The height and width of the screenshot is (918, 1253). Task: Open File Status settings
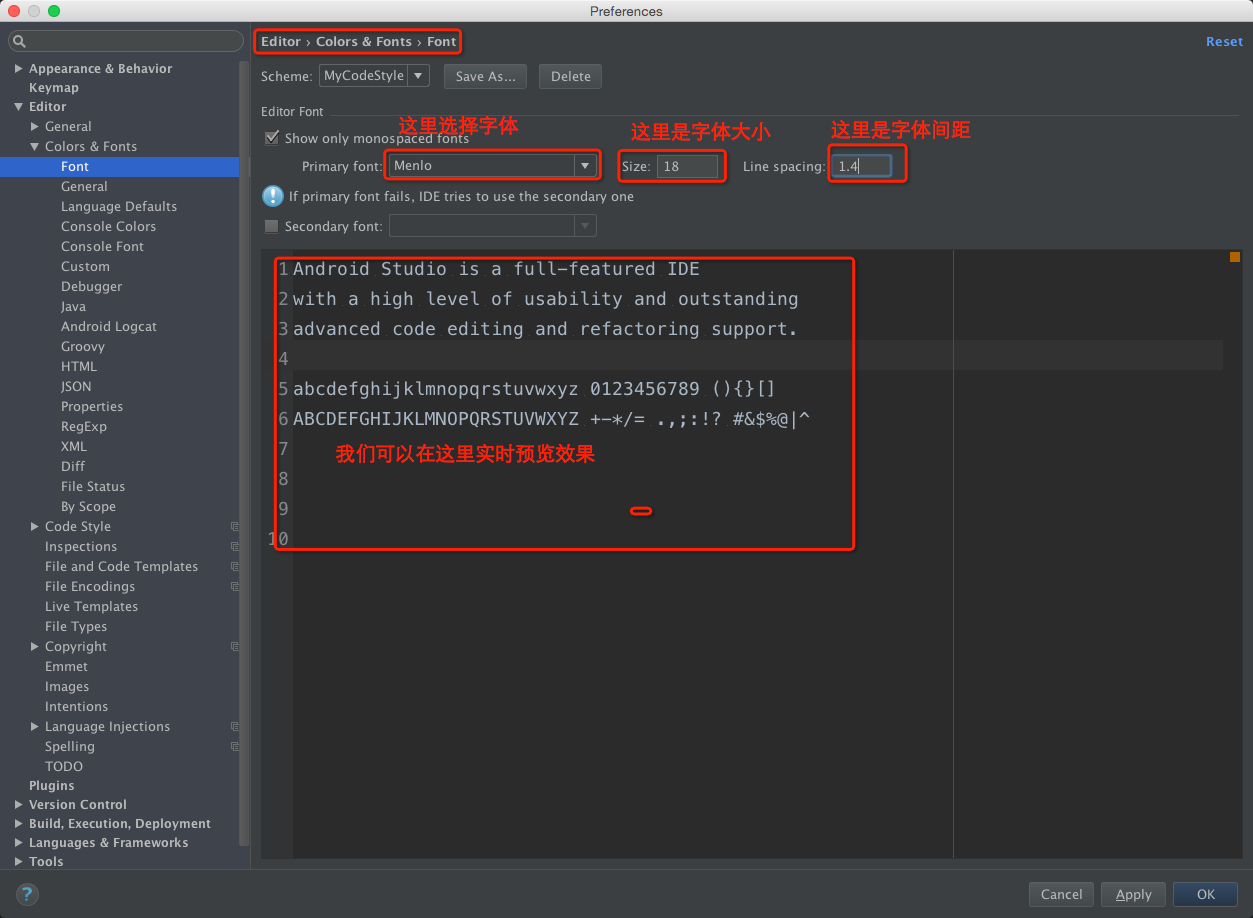(x=93, y=487)
